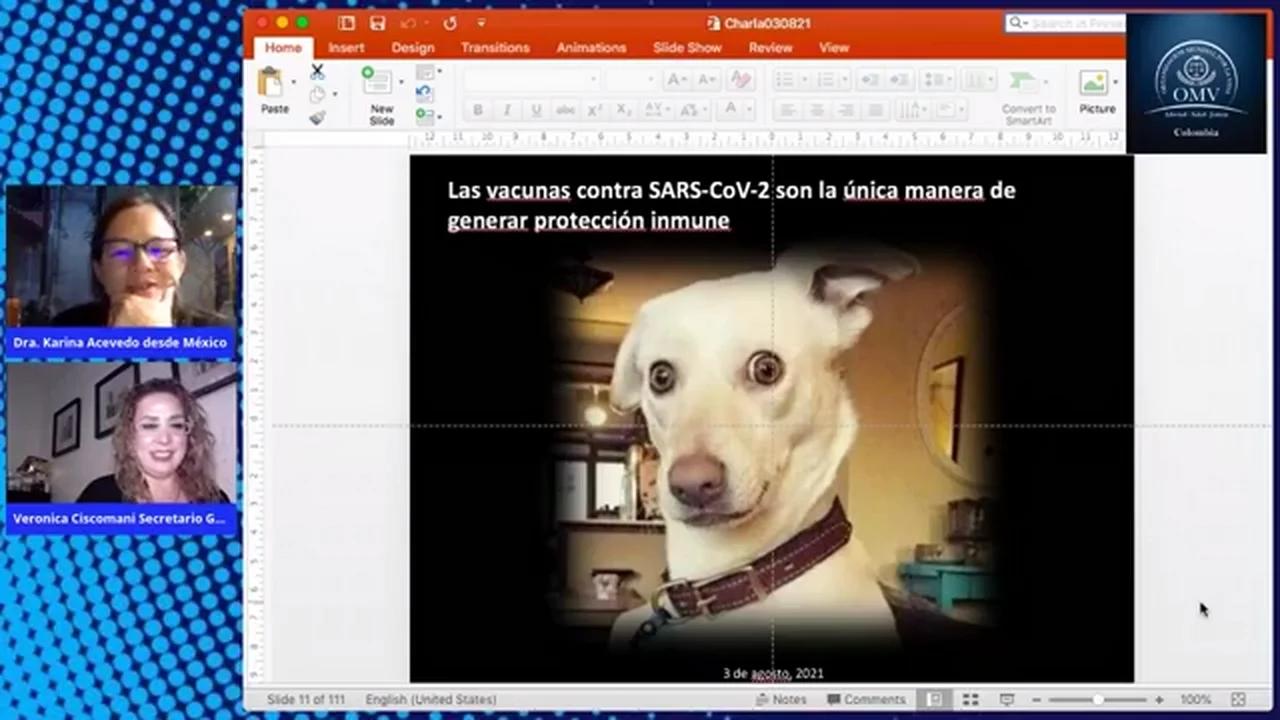Toggle Bold formatting
Viewport: 1280px width, 720px height.
pos(478,110)
